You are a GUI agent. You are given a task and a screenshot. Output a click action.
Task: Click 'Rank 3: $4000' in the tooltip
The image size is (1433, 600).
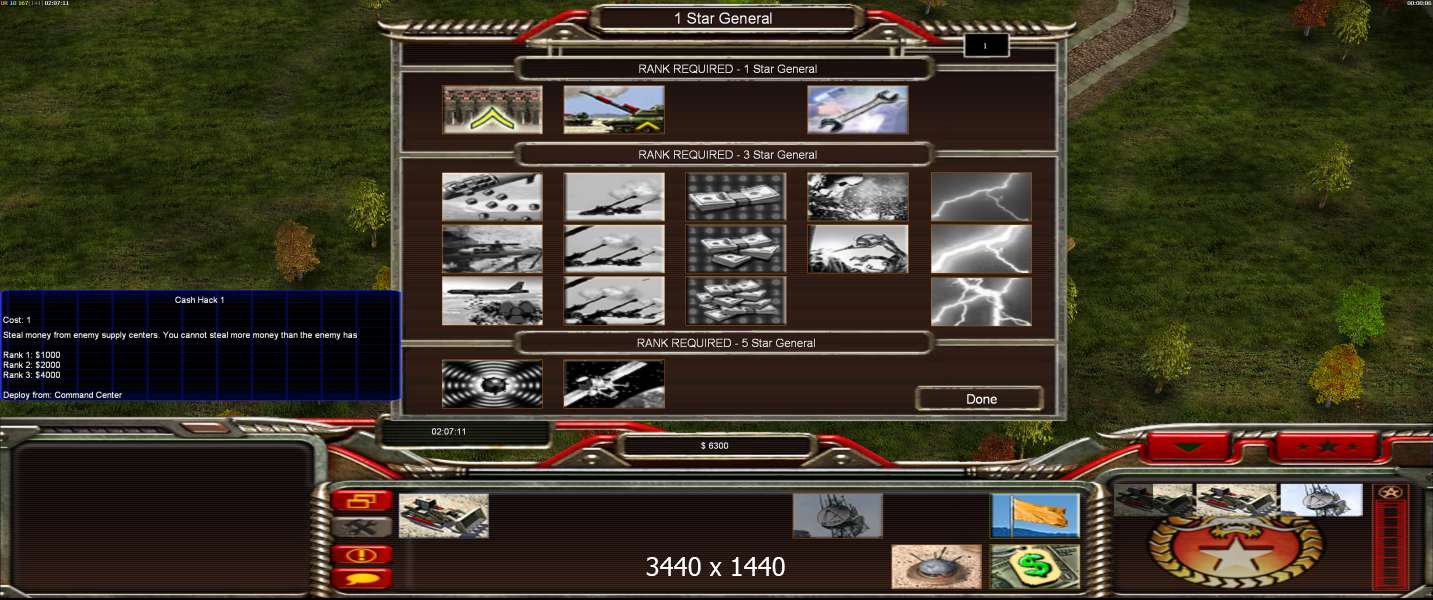(x=32, y=375)
